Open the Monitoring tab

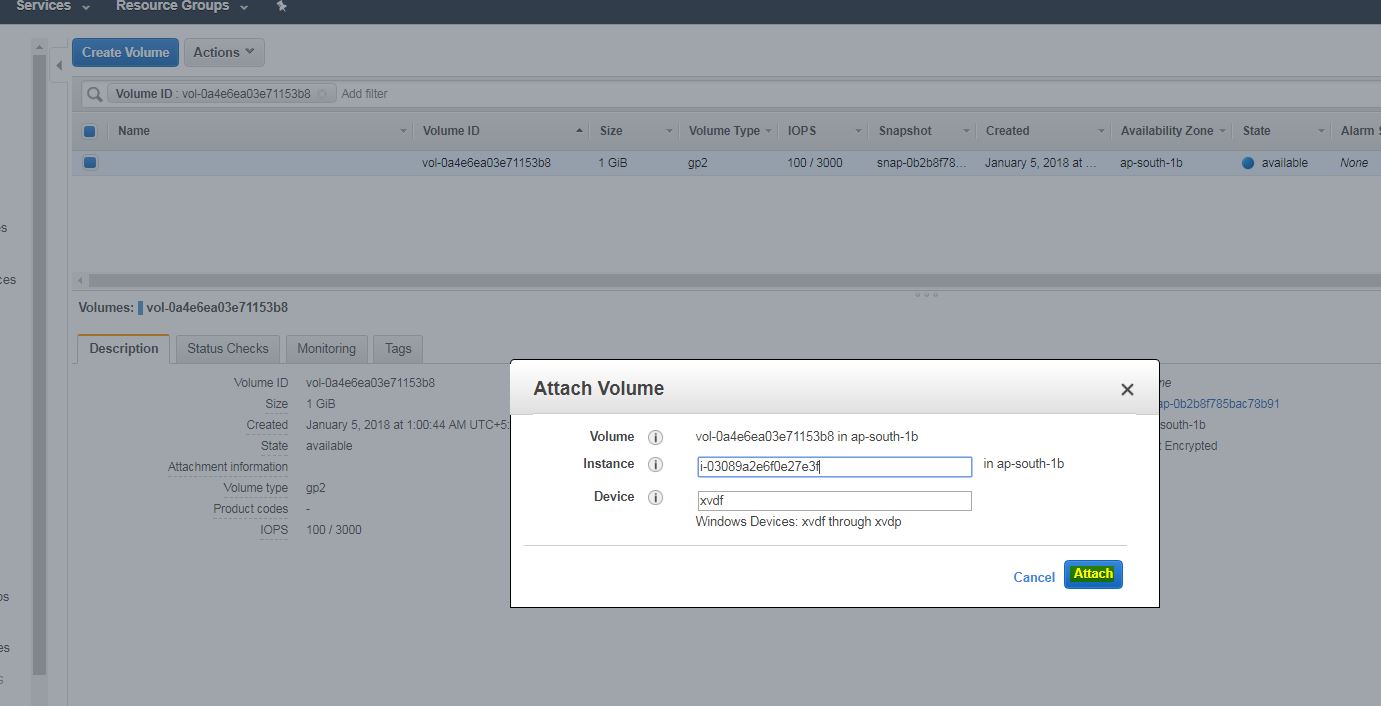coord(326,349)
